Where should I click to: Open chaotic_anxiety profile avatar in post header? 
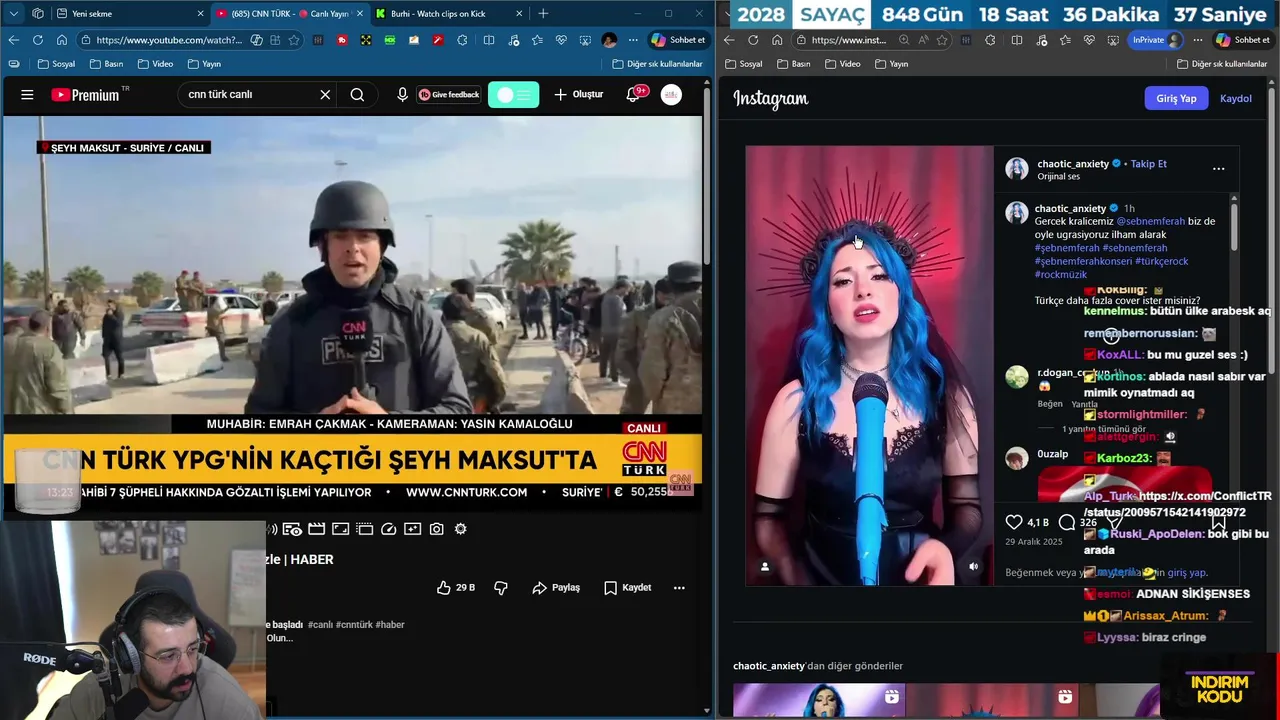point(1017,169)
